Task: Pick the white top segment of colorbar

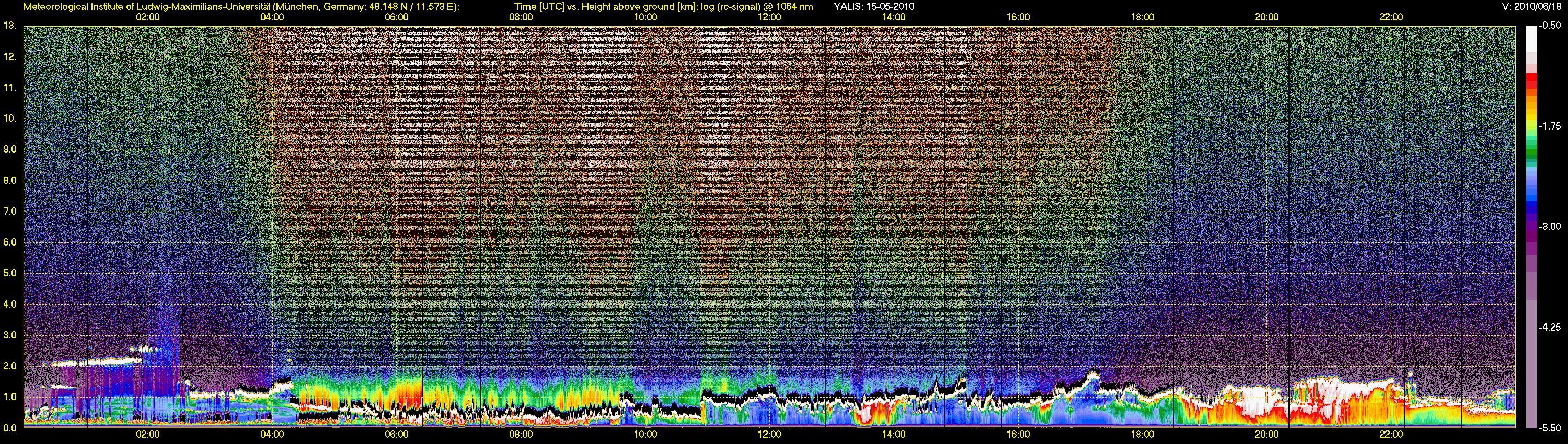Action: (1531, 38)
